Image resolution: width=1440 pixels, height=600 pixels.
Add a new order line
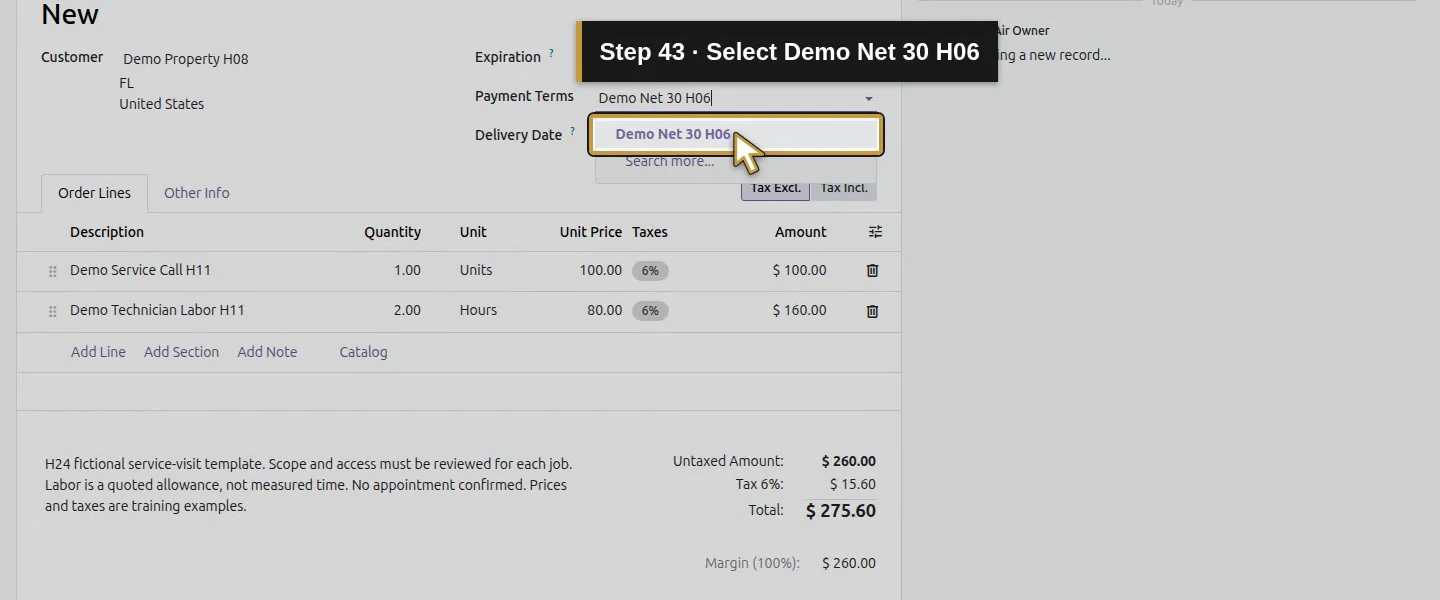(98, 352)
